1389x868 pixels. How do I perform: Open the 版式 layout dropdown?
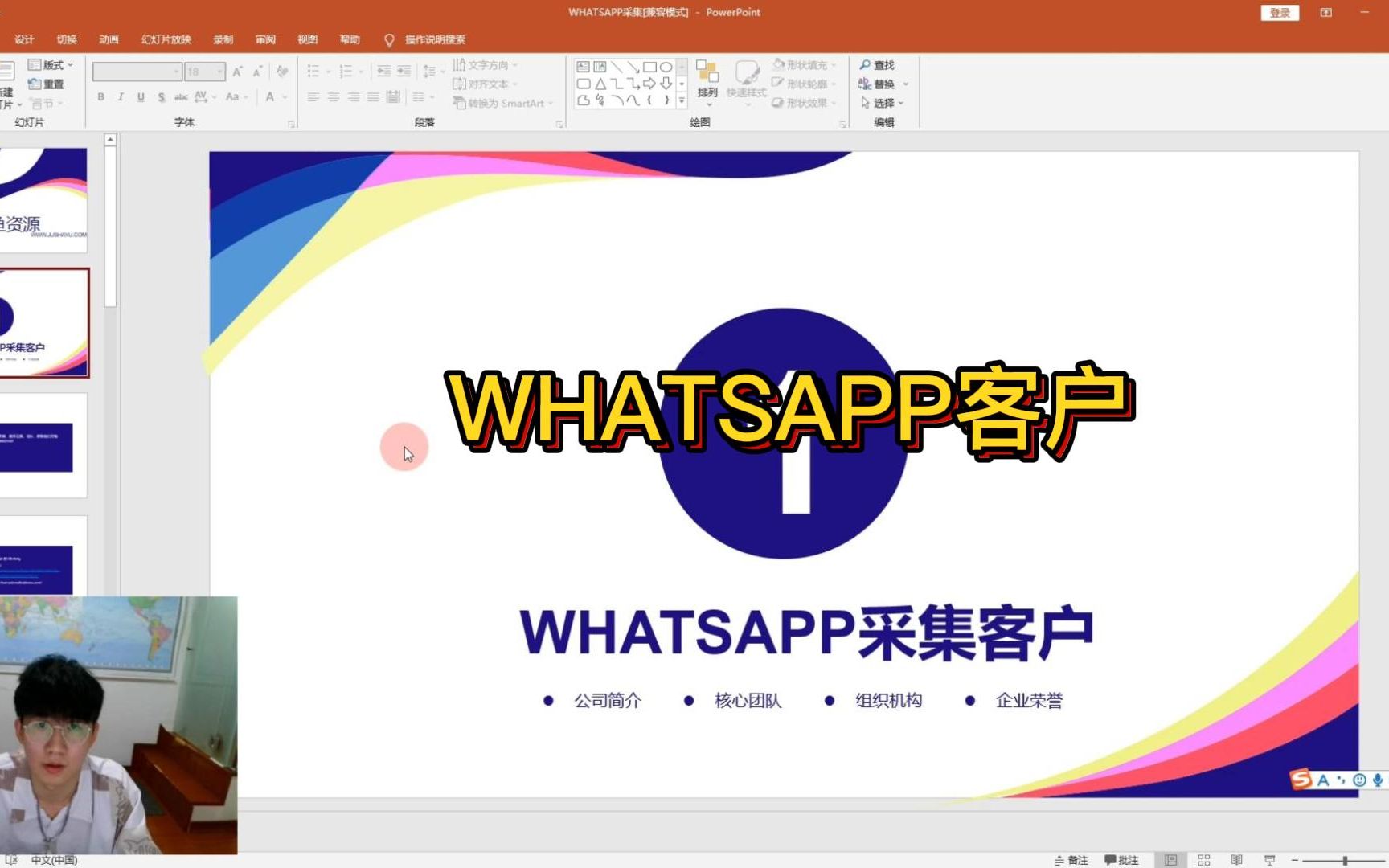[50, 65]
